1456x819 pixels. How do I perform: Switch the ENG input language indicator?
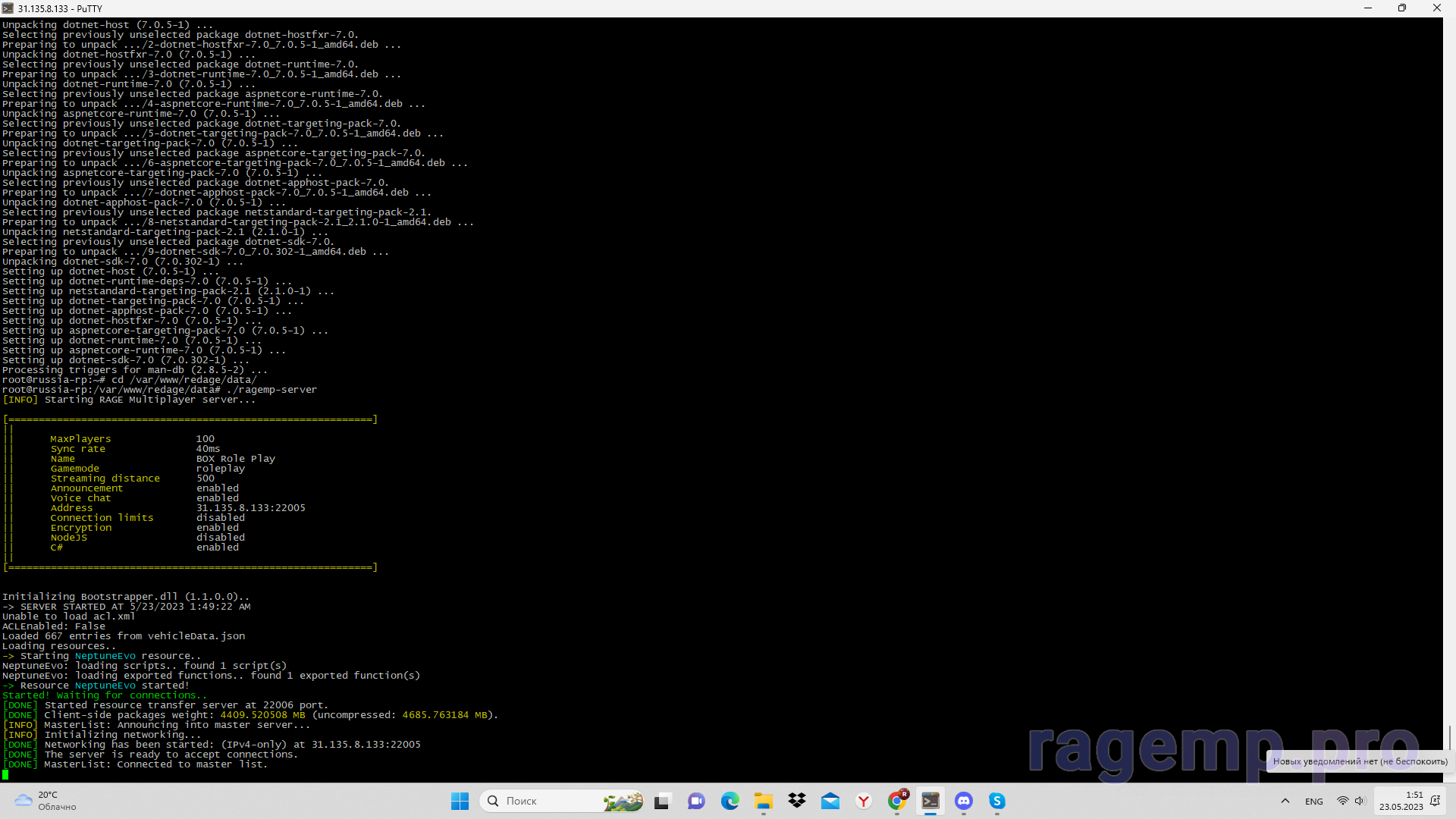point(1314,802)
